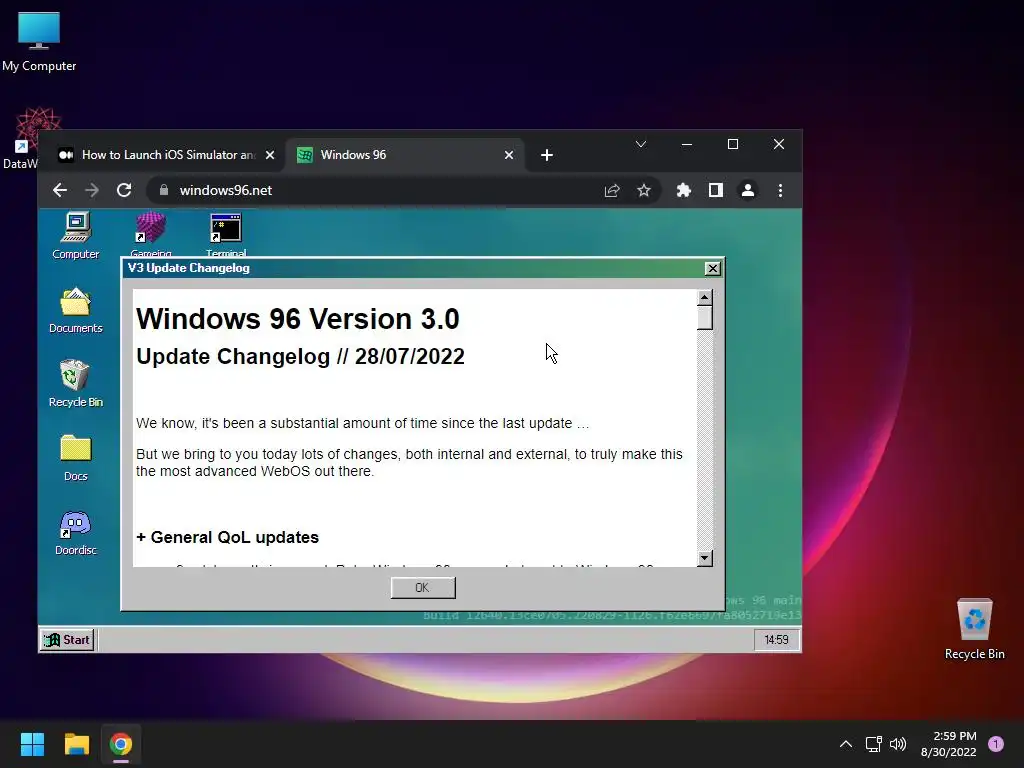Close the Windows 96 browser tab

[509, 155]
